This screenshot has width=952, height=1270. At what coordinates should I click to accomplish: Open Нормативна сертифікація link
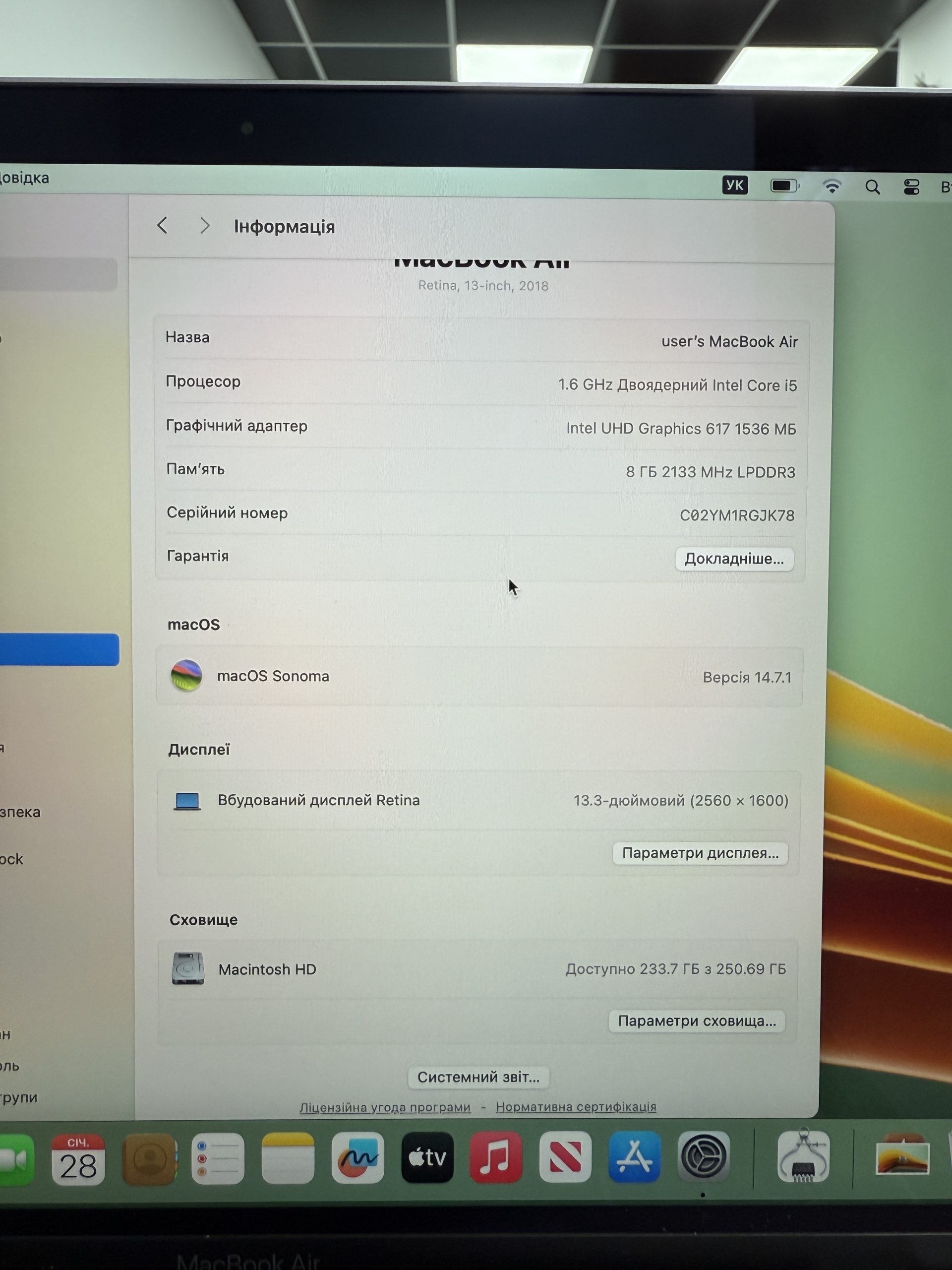click(x=576, y=1107)
